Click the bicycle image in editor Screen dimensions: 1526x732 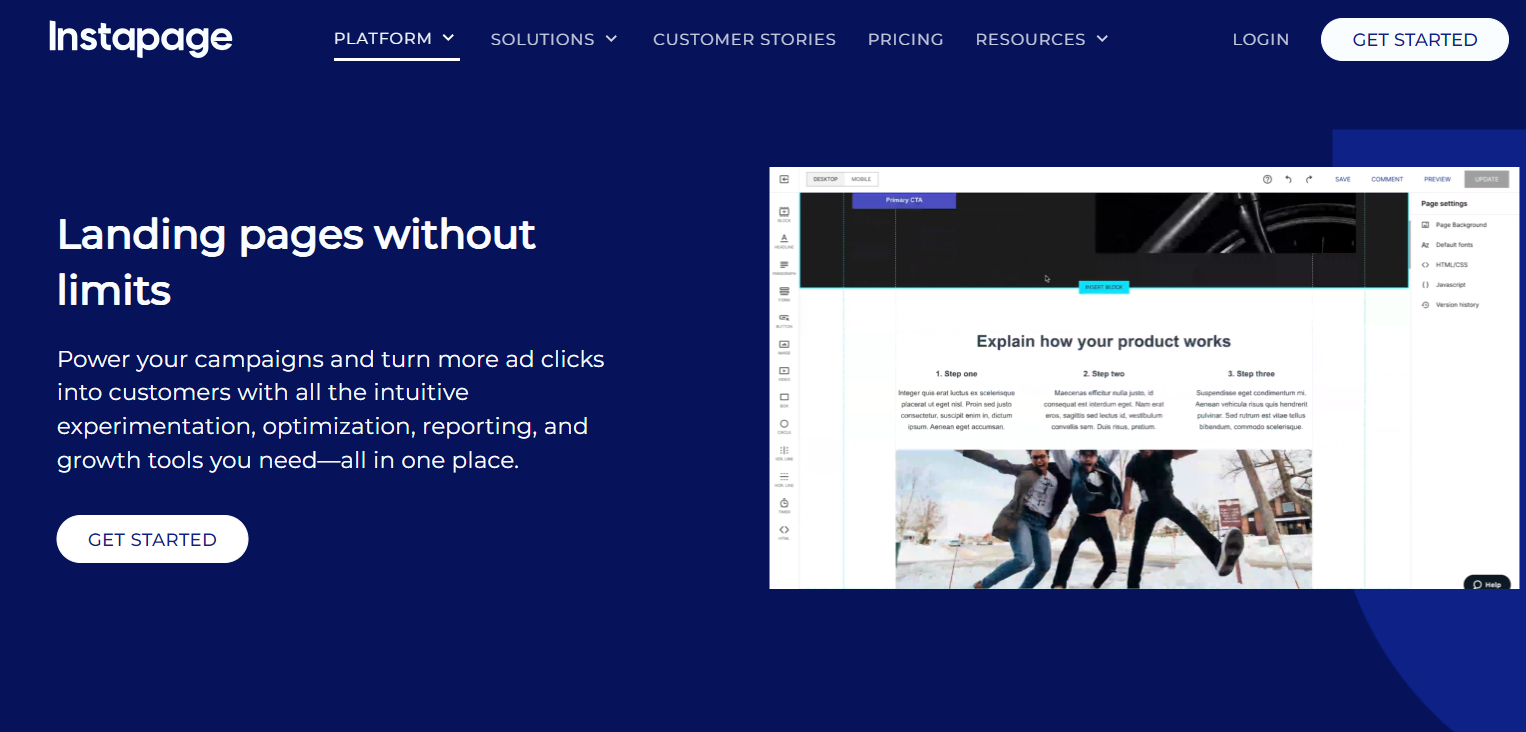[x=1226, y=222]
